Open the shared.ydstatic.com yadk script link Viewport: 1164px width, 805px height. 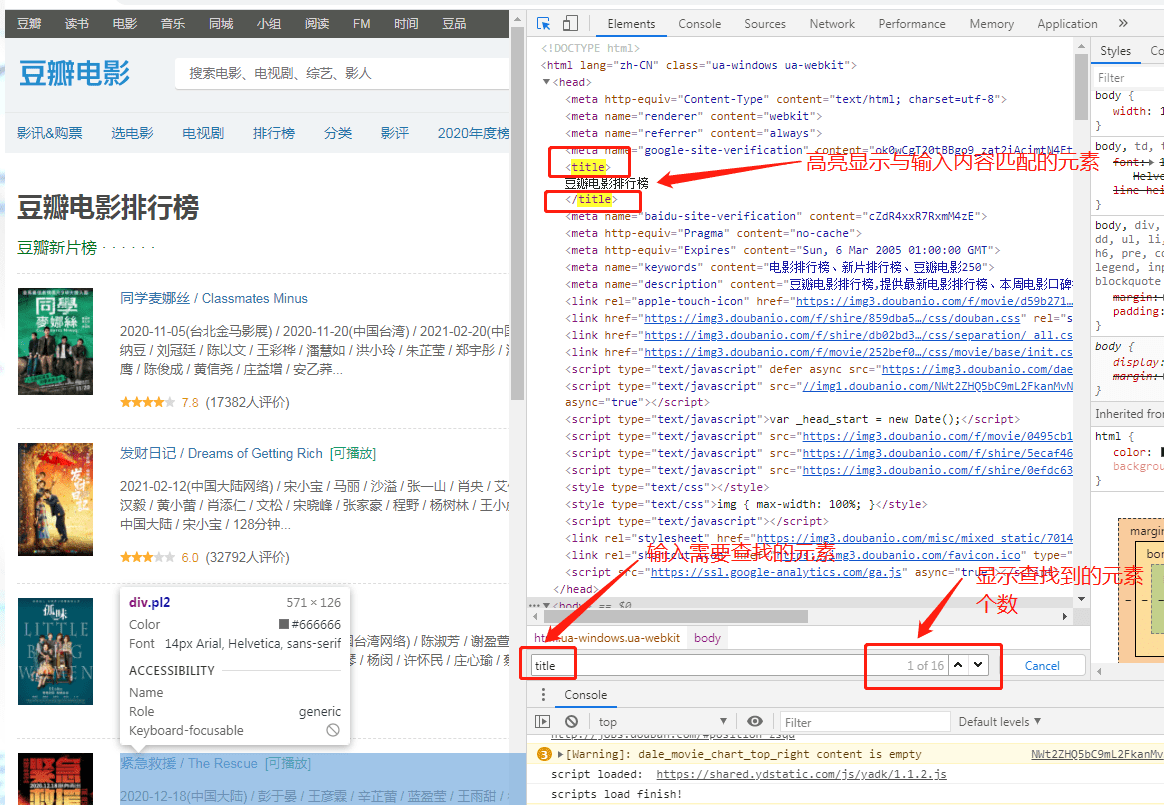pyautogui.click(x=801, y=774)
